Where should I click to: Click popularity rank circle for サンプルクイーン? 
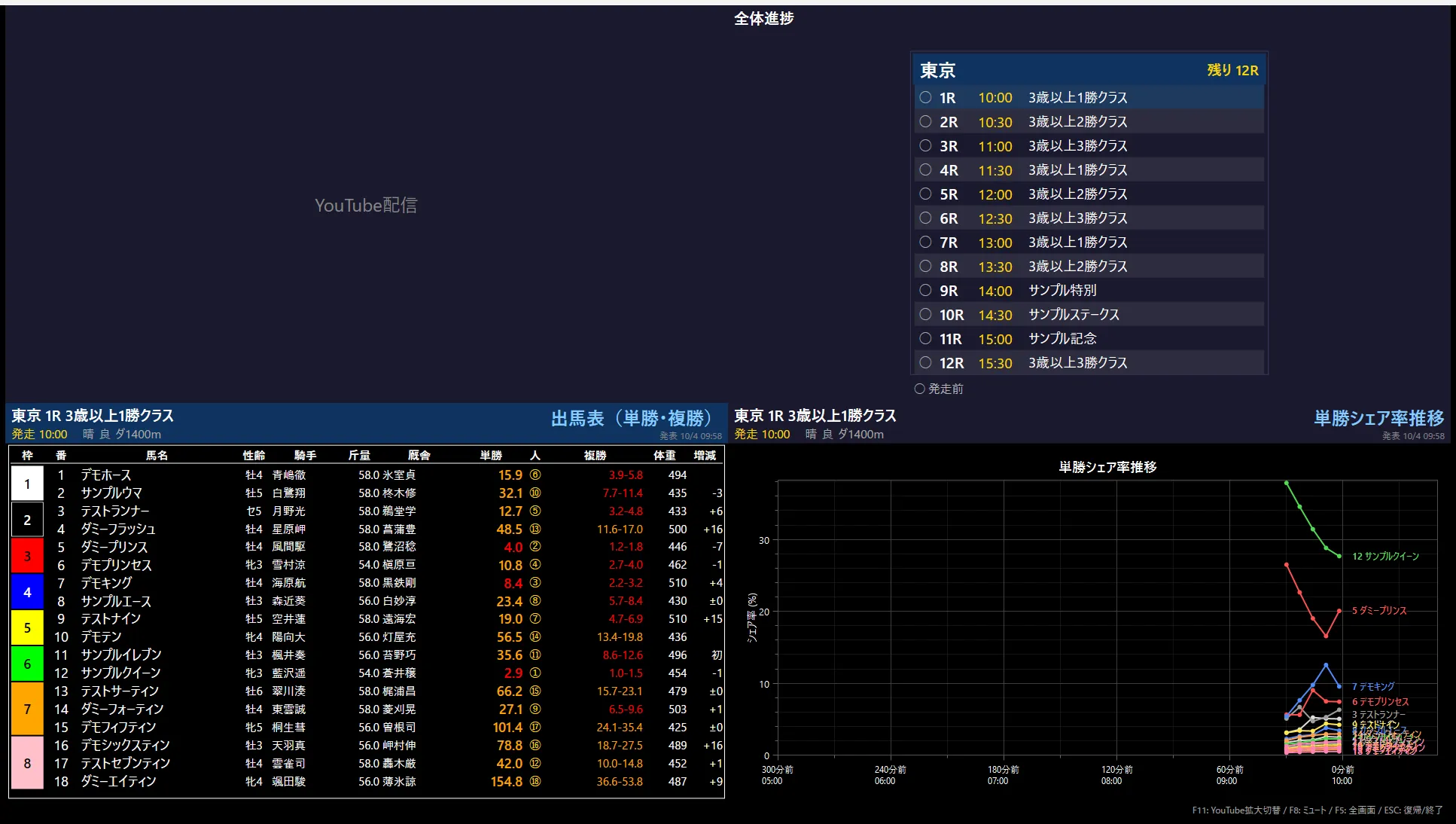click(x=535, y=673)
